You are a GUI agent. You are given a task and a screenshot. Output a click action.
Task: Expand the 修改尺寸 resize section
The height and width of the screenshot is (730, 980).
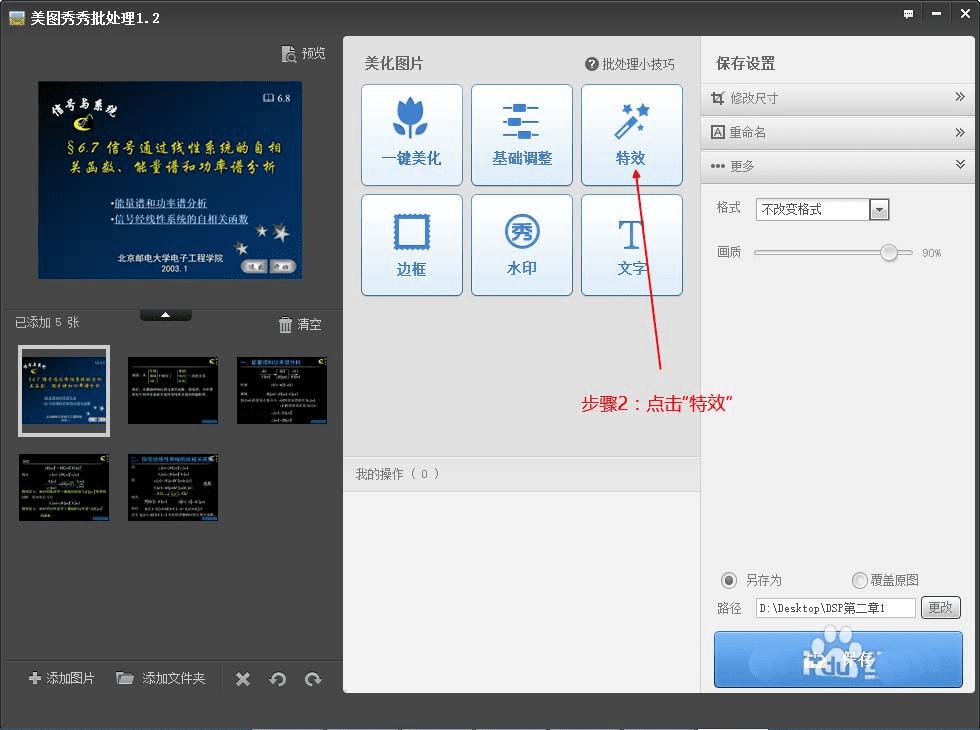pos(838,98)
